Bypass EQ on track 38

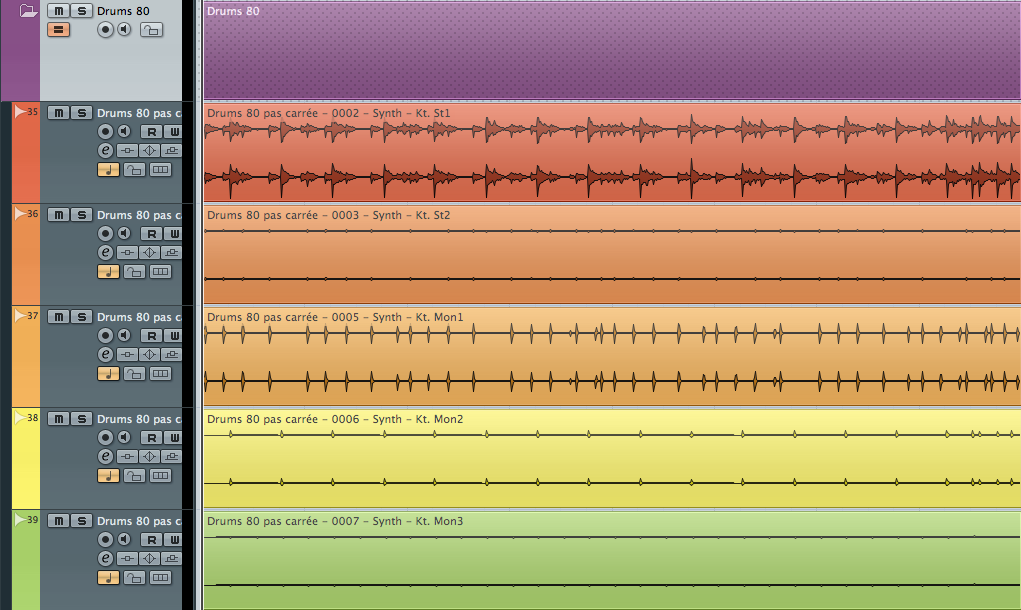[150, 456]
